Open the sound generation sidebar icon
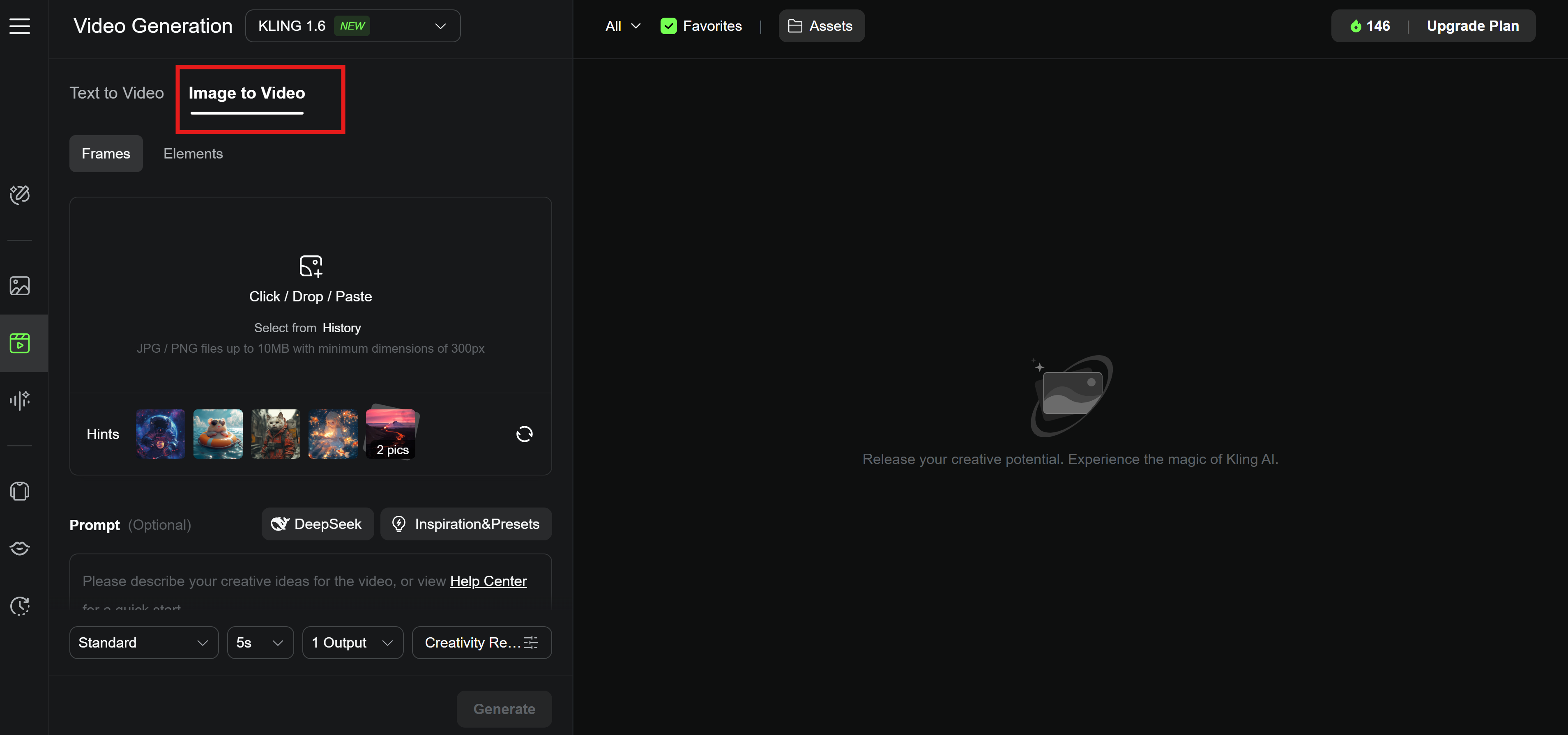 [19, 400]
